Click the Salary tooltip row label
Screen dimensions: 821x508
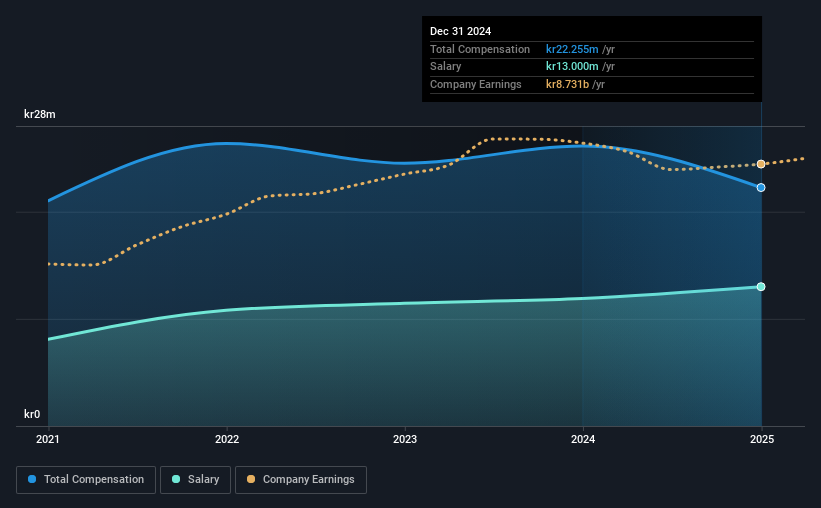point(446,67)
